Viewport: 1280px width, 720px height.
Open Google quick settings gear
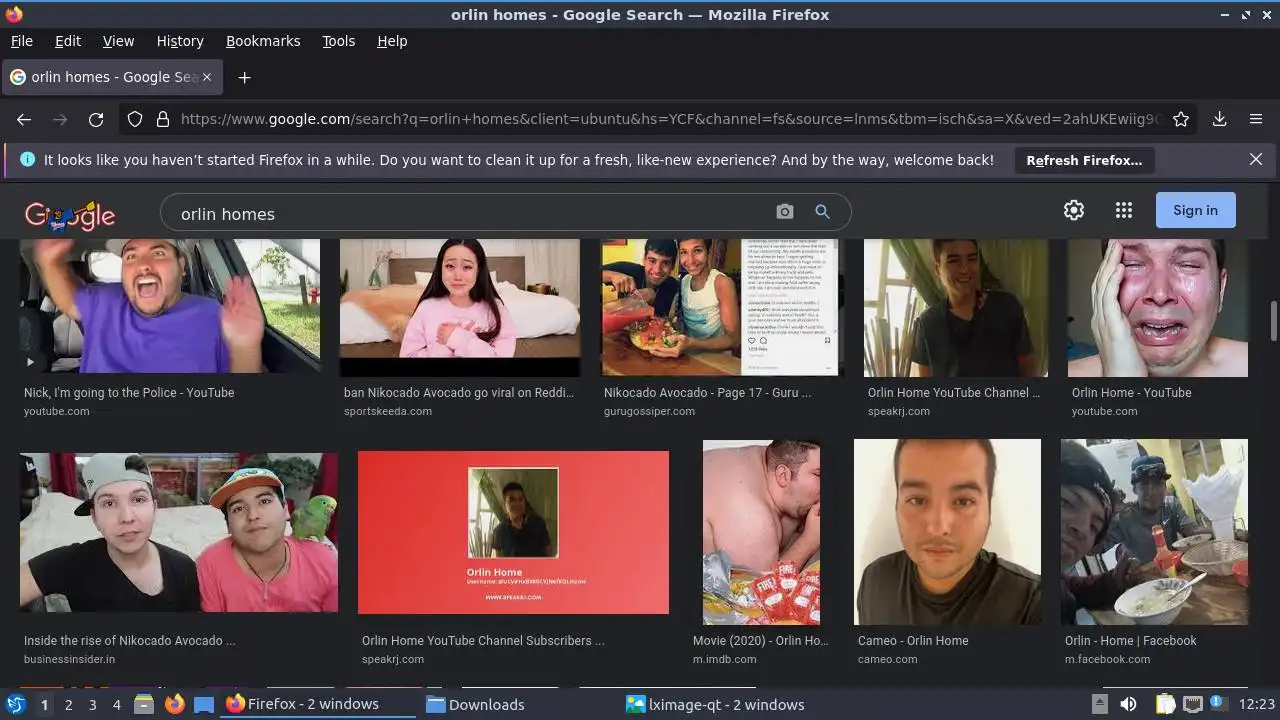click(1074, 210)
